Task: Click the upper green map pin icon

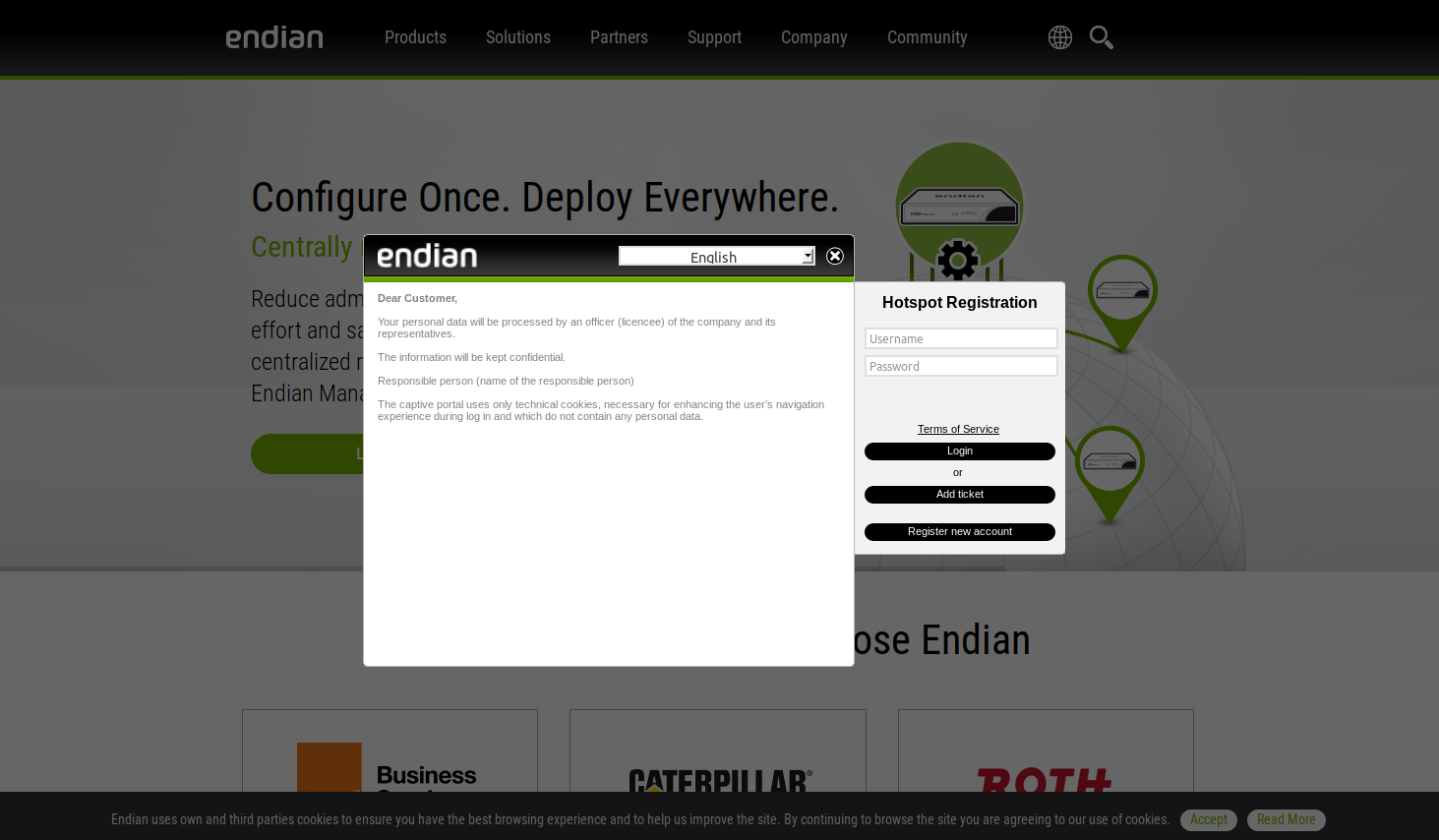Action: pyautogui.click(x=1122, y=293)
